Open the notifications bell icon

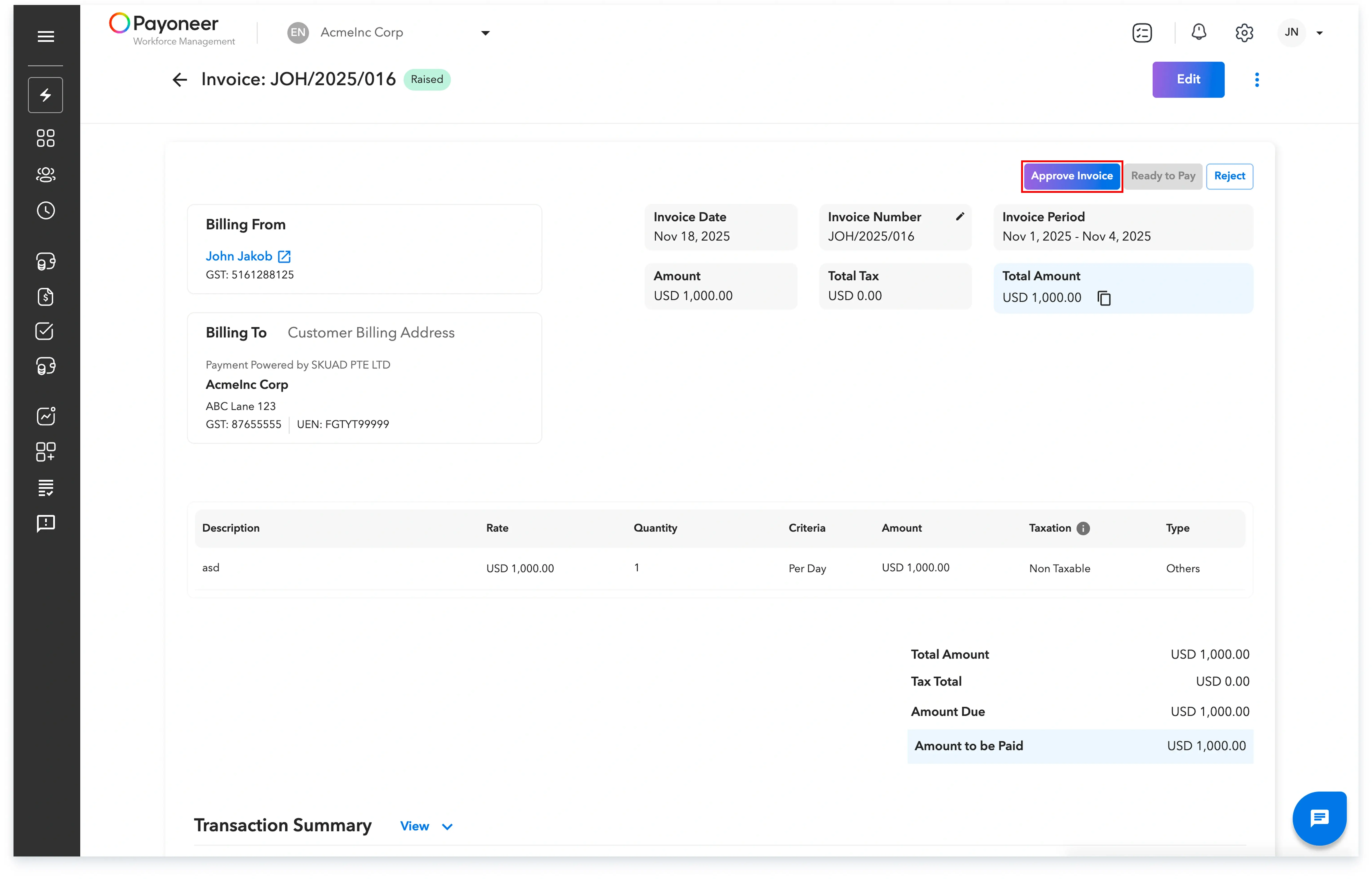[1199, 32]
